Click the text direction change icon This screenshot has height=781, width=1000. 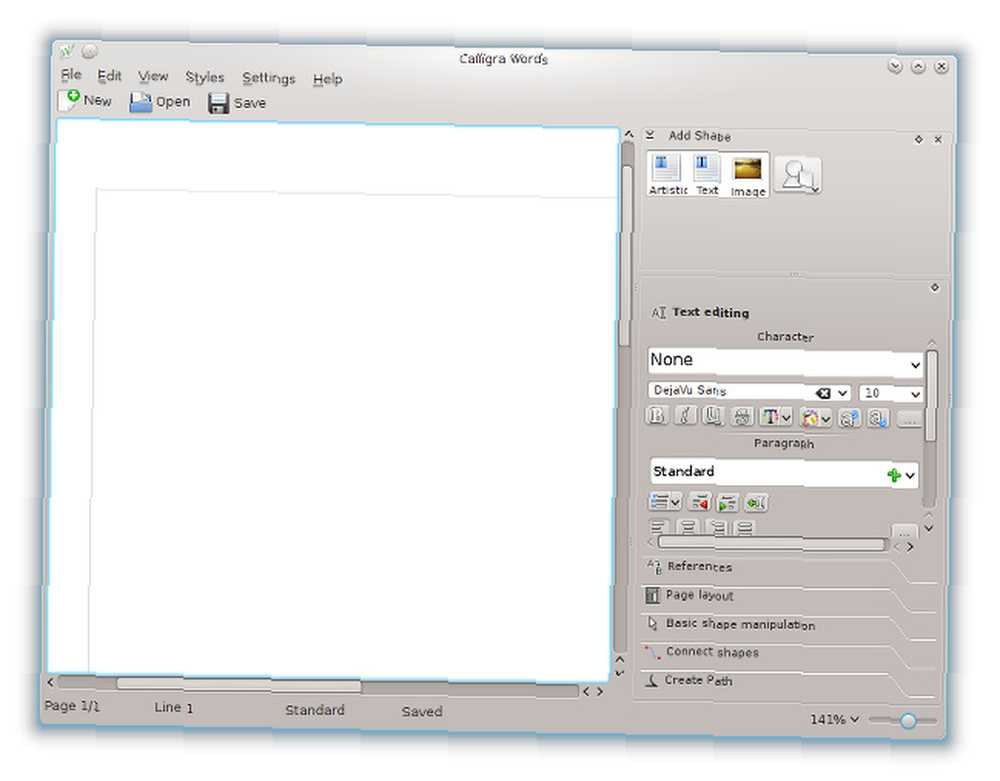tap(755, 504)
